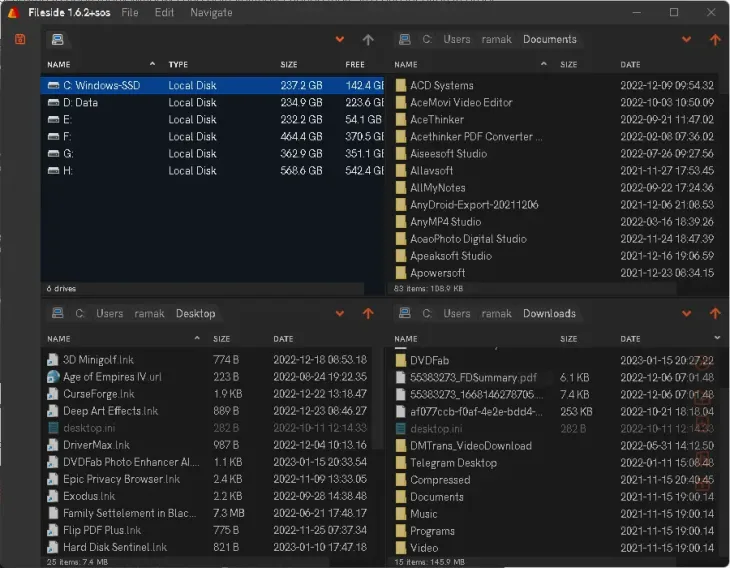This screenshot has width=730, height=568.
Task: Open the Navigate menu
Action: (x=210, y=13)
